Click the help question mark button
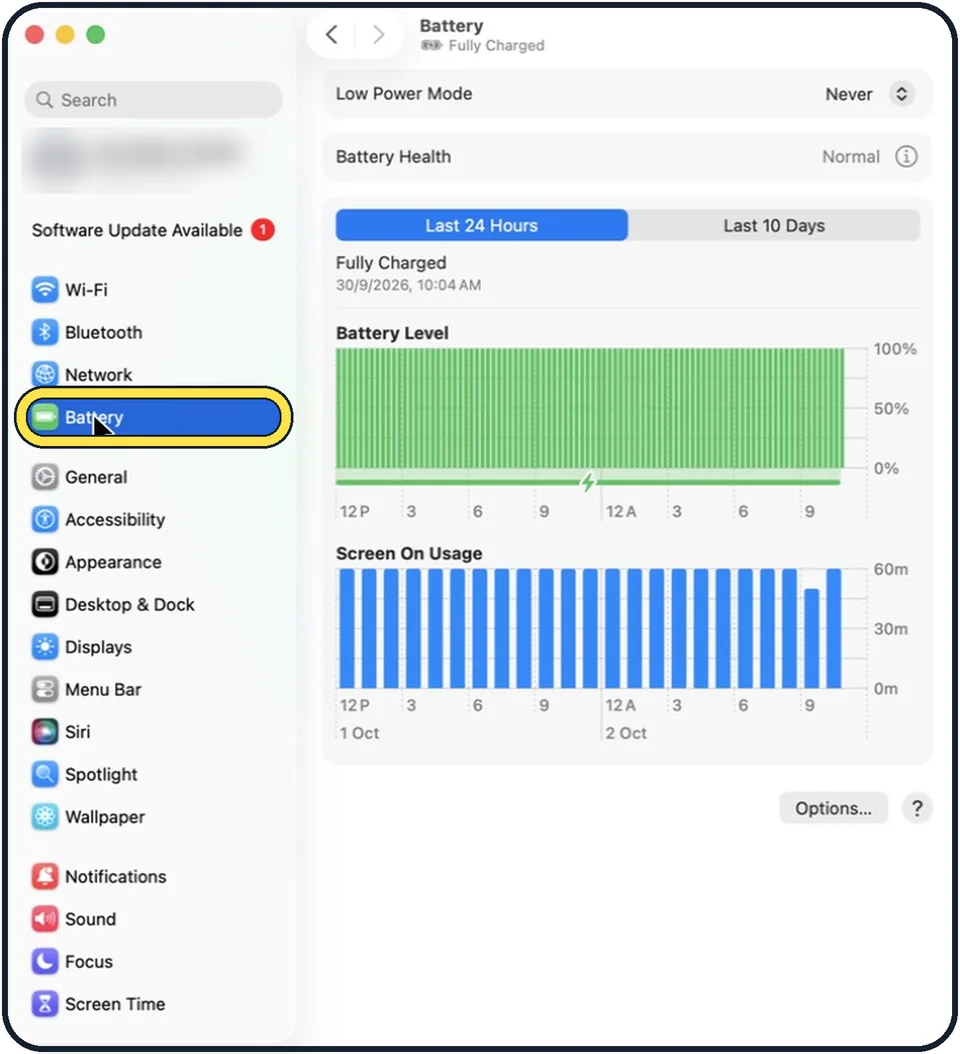 917,808
